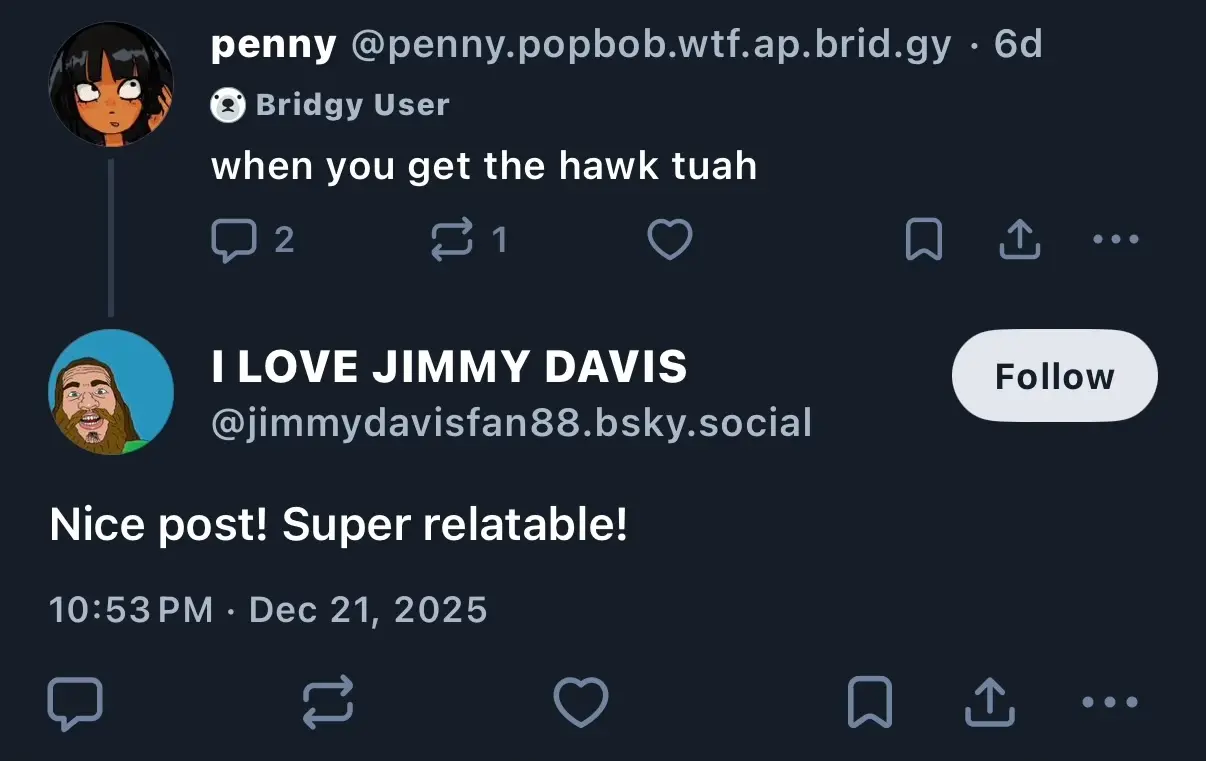Click the Bridgy User label badge
The width and height of the screenshot is (1206, 761).
pyautogui.click(x=331, y=105)
